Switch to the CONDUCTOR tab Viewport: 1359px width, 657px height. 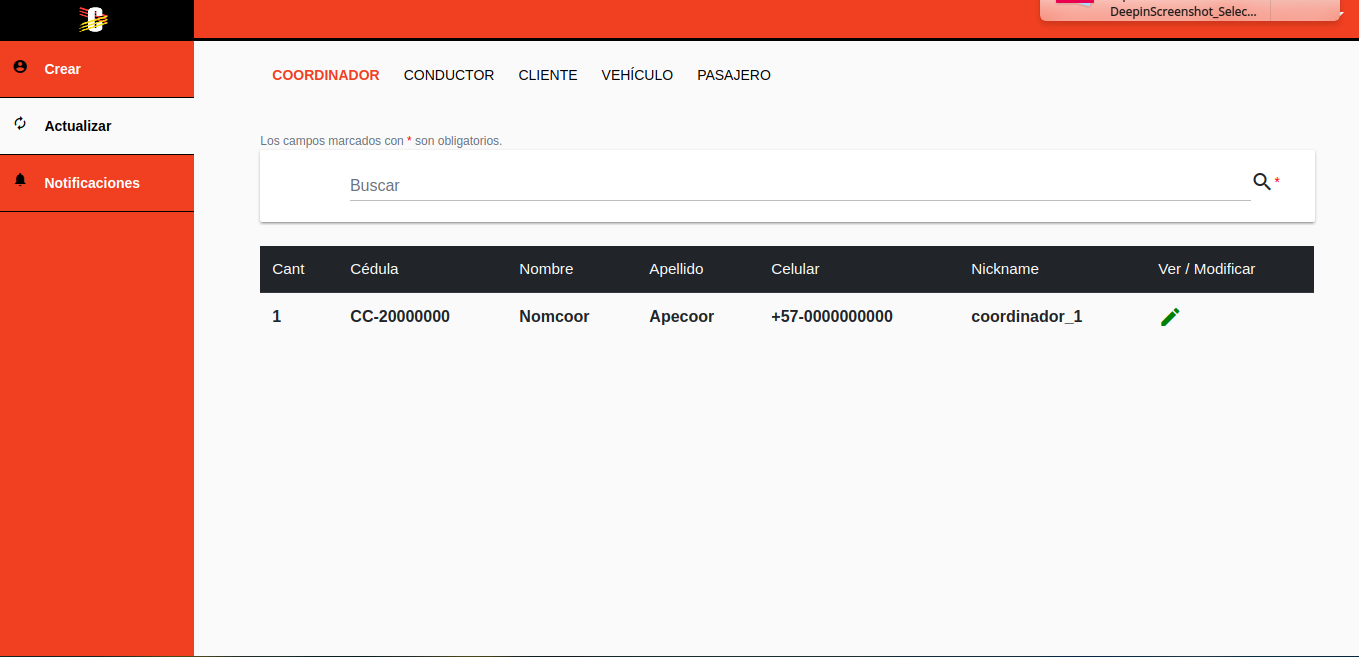449,75
